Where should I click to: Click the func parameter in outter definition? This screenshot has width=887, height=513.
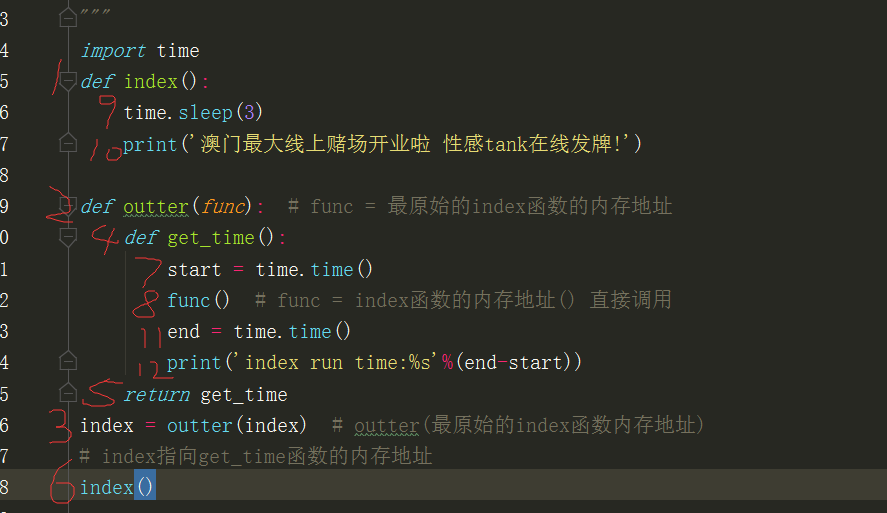(x=223, y=206)
